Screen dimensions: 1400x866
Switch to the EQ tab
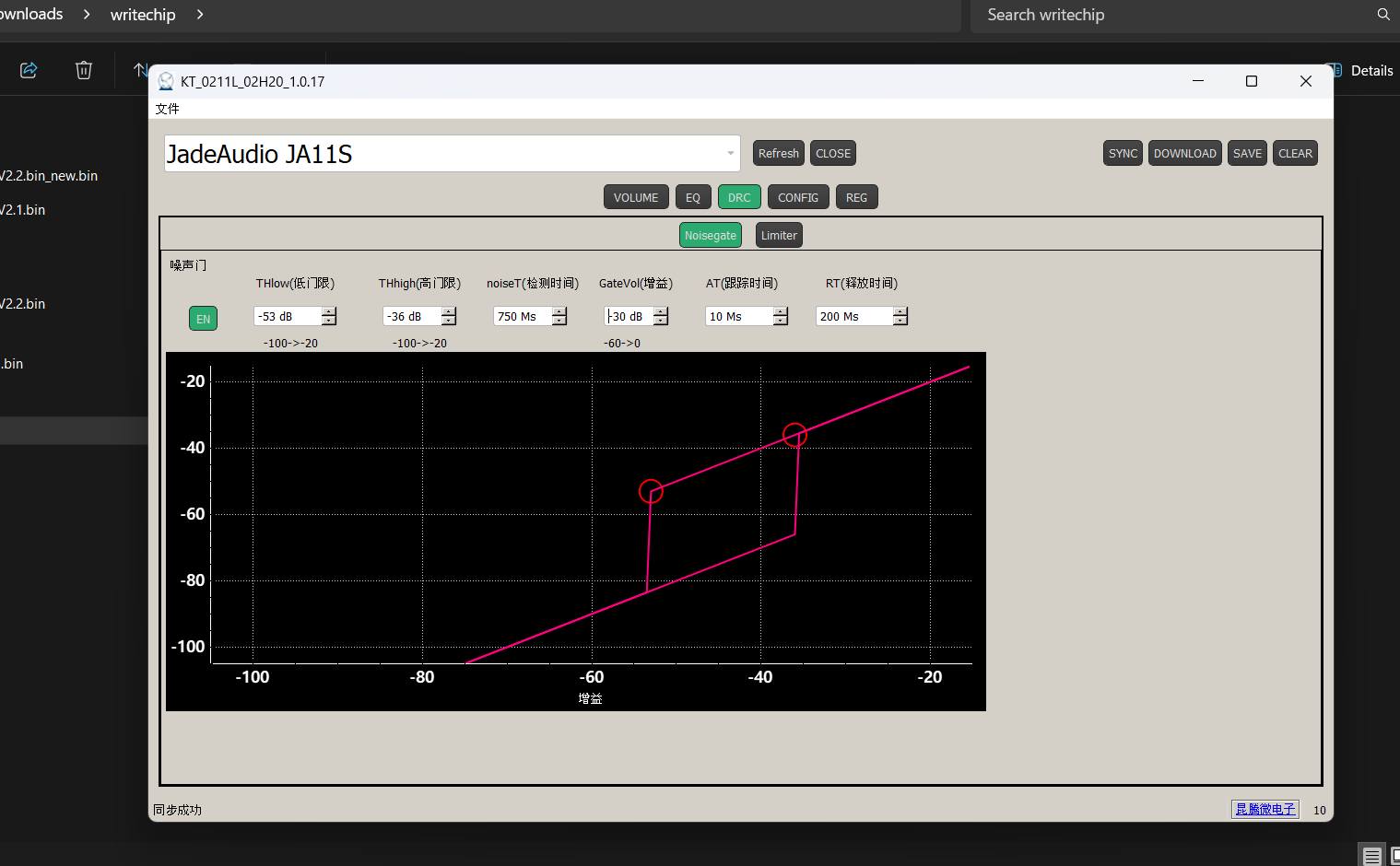tap(693, 197)
